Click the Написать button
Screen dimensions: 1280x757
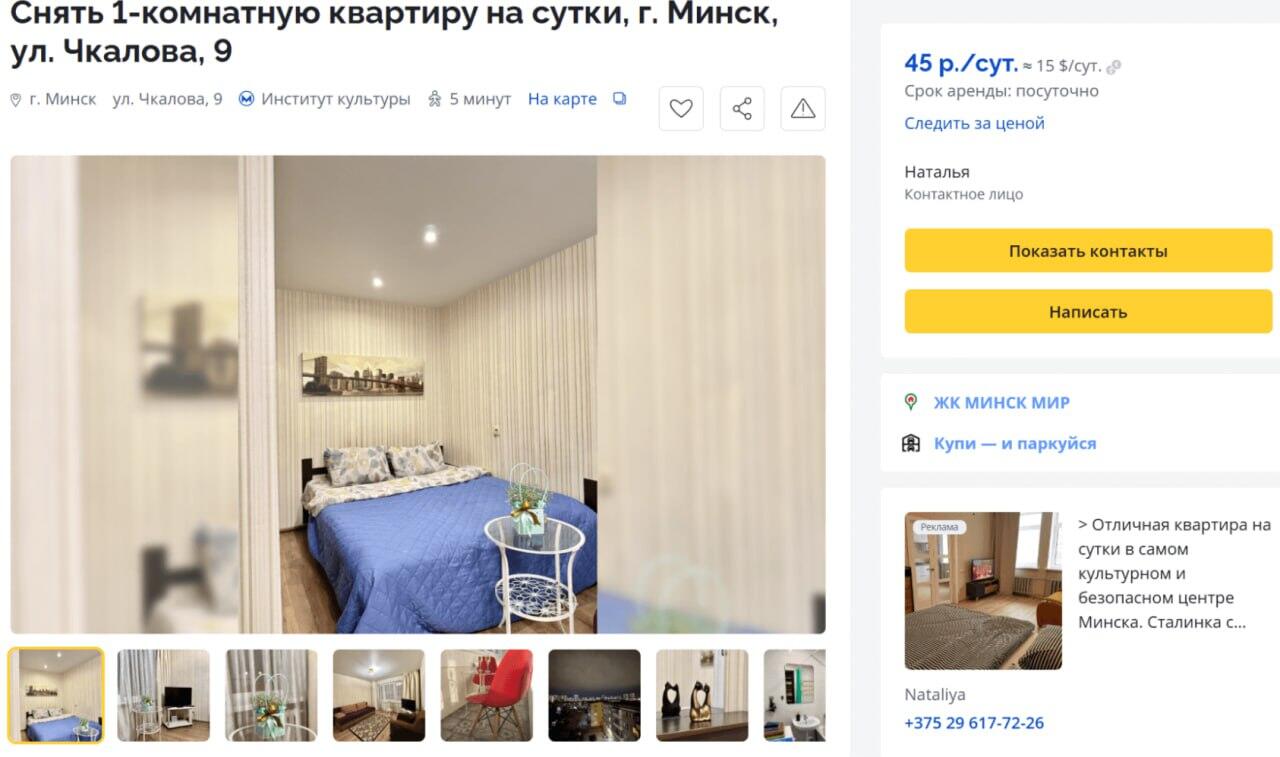(1088, 312)
